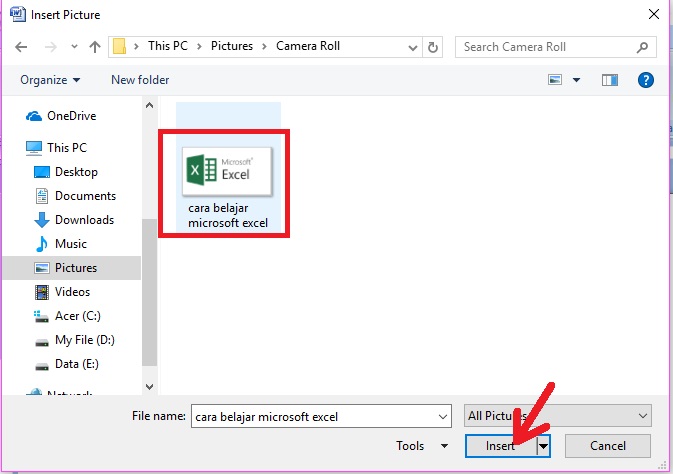Image resolution: width=673 pixels, height=474 pixels.
Task: Open Videos in the sidebar
Action: pyautogui.click(x=73, y=292)
